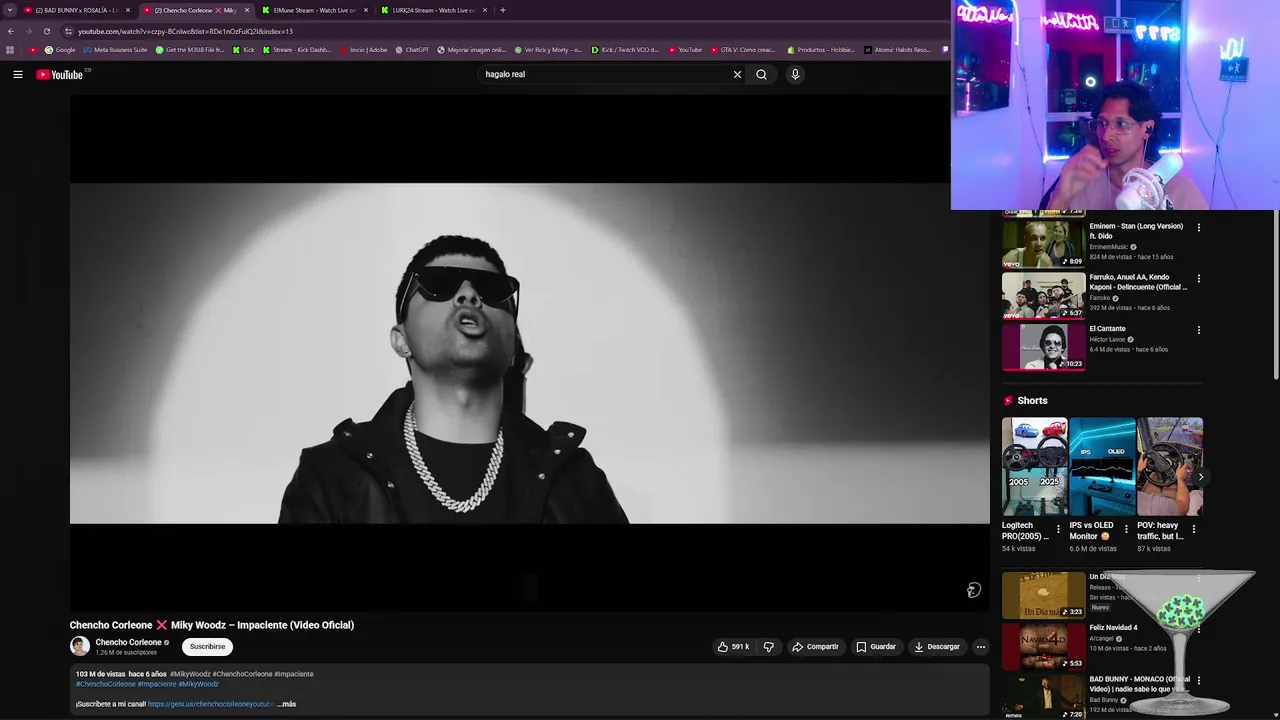The height and width of the screenshot is (720, 1280).
Task: Click the Guardar save button
Action: click(875, 647)
